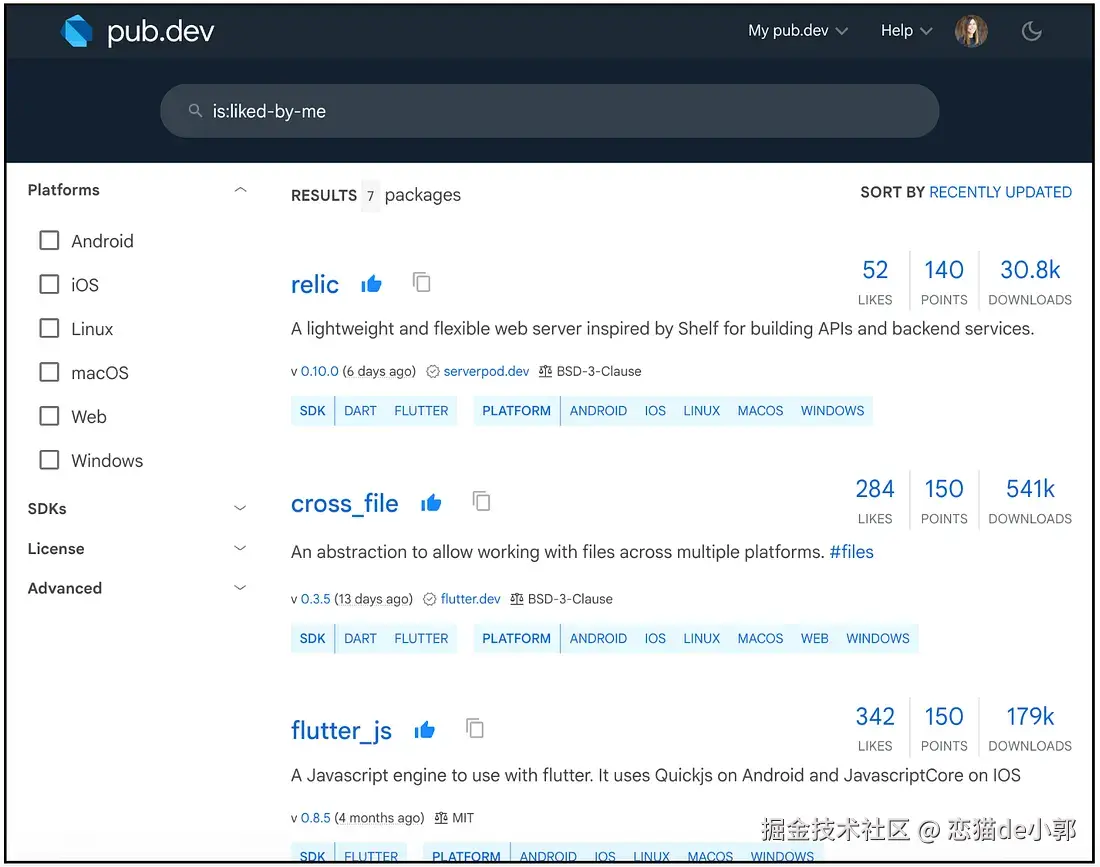Viewport: 1100px width, 867px height.
Task: Click the DART tag on cross_file
Action: [360, 638]
